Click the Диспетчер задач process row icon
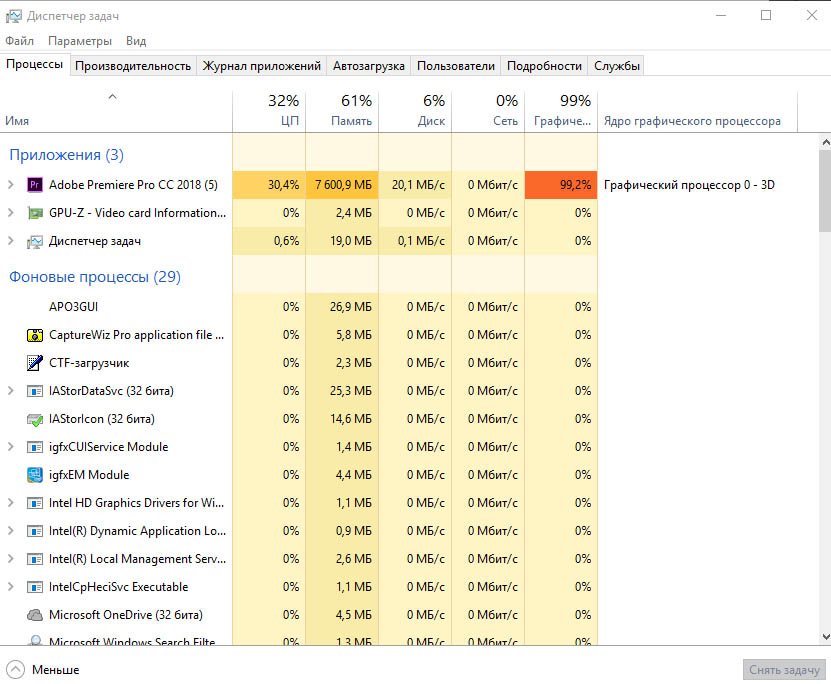Image resolution: width=831 pixels, height=684 pixels. point(34,242)
